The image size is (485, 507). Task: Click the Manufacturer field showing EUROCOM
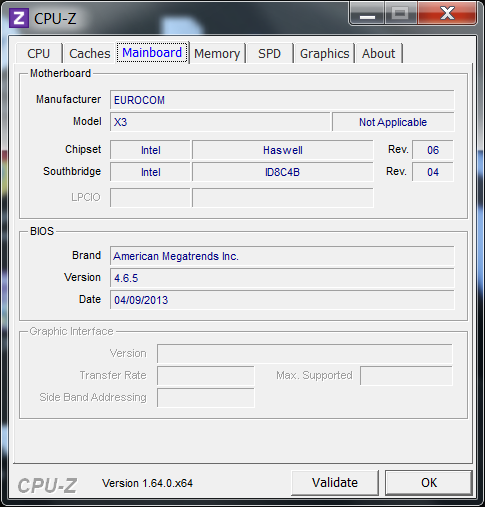tap(282, 100)
